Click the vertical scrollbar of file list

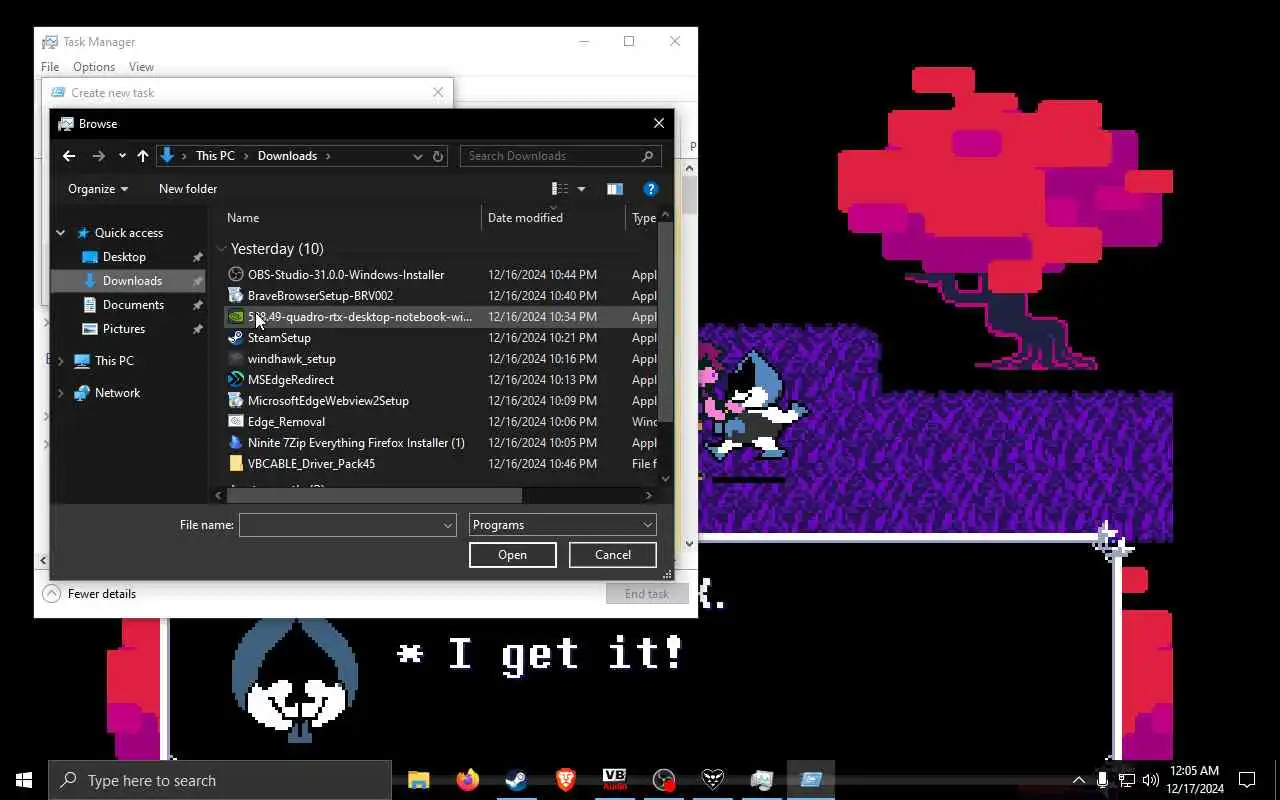666,322
